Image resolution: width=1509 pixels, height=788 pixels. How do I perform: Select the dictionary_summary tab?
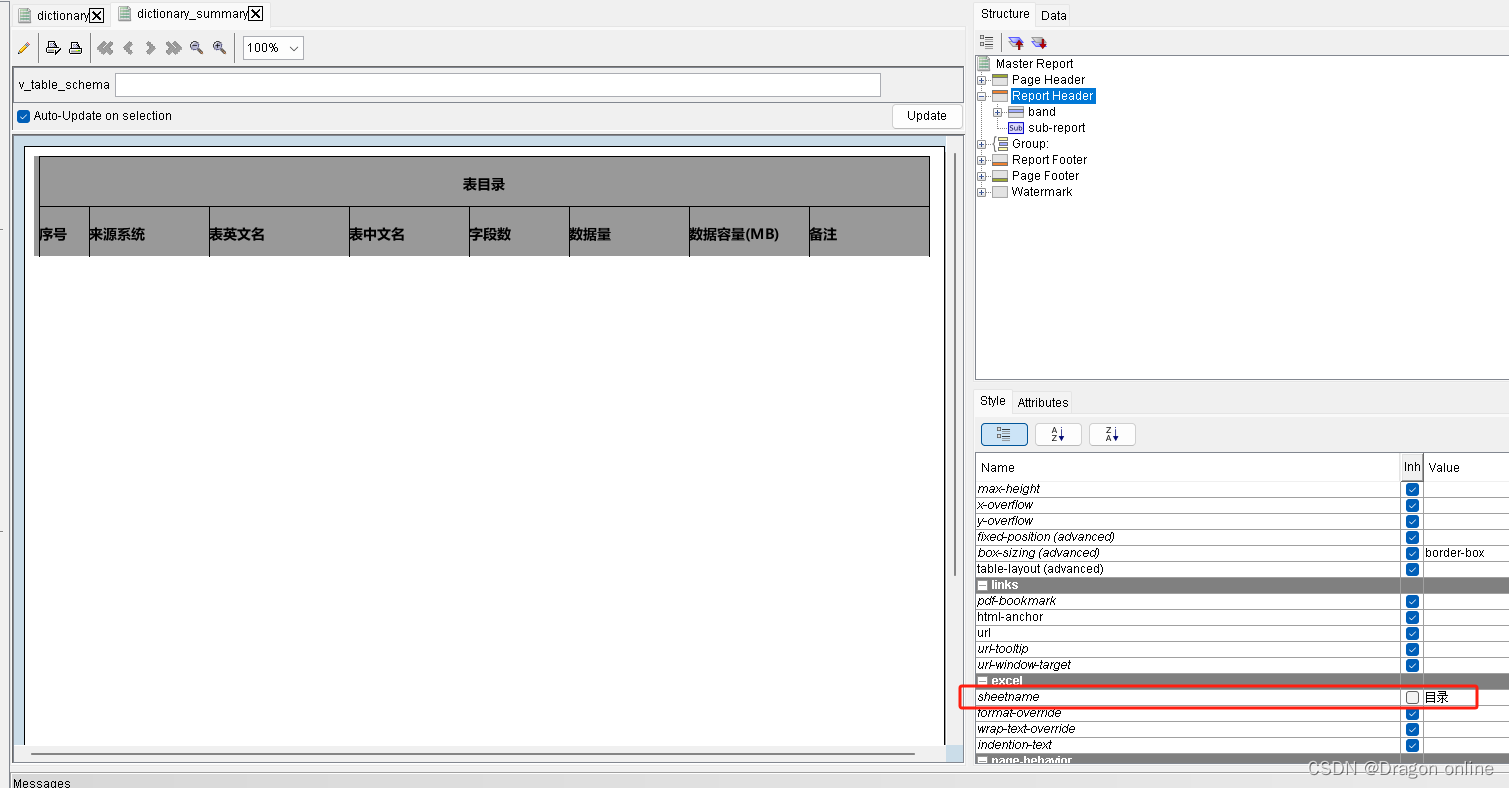[x=192, y=13]
